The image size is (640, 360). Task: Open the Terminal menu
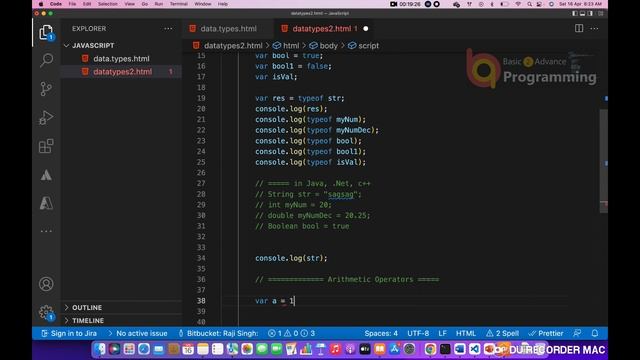pos(178,4)
